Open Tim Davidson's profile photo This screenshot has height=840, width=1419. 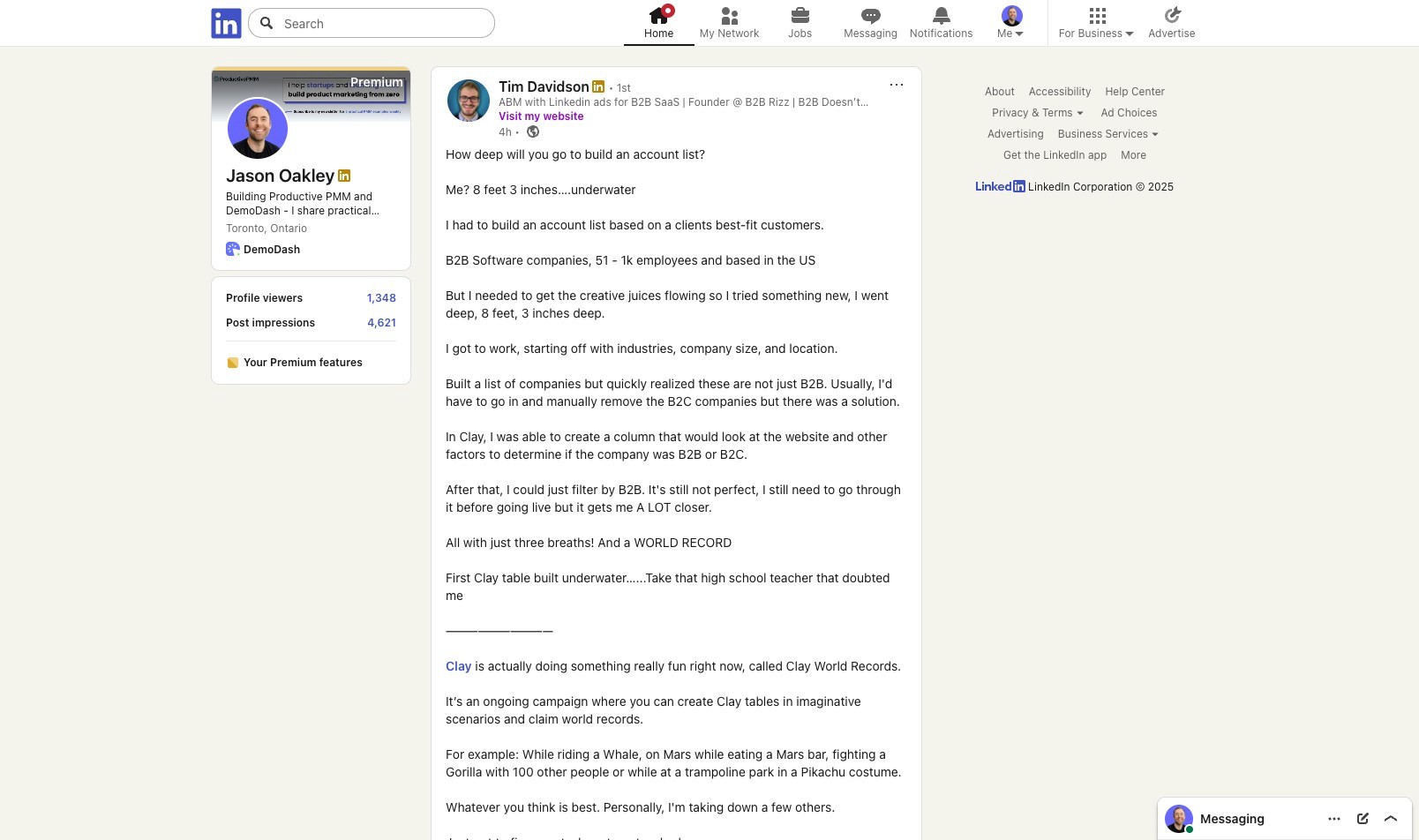coord(469,101)
